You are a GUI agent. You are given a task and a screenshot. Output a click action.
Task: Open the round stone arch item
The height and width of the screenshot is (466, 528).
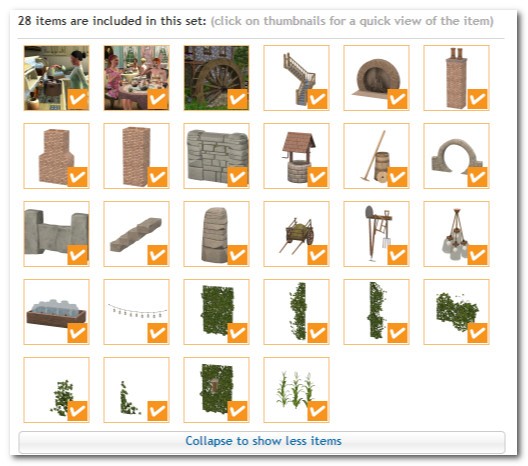[x=456, y=156]
